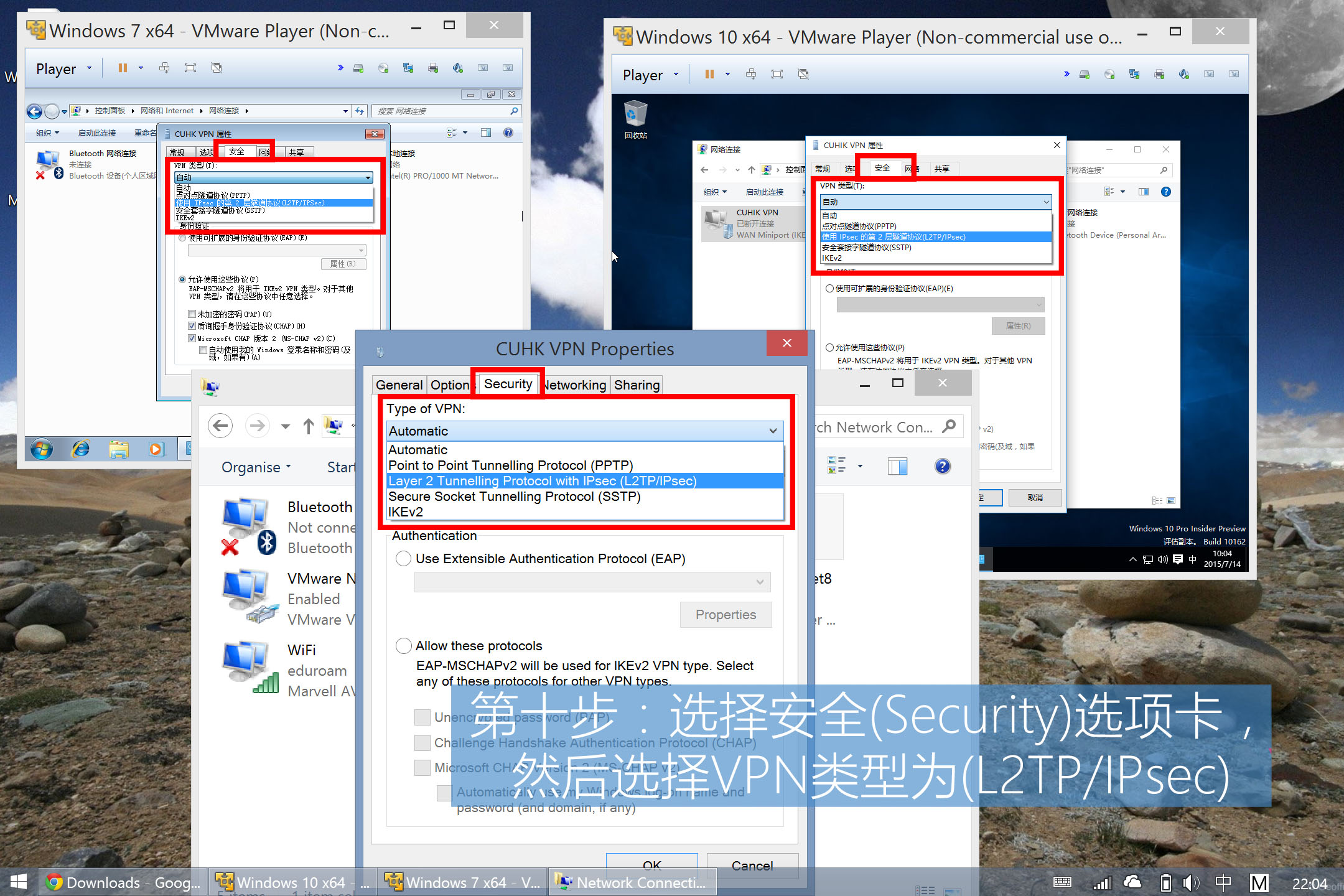
Task: Click the Windows 7 Start orb
Action: pos(42,449)
